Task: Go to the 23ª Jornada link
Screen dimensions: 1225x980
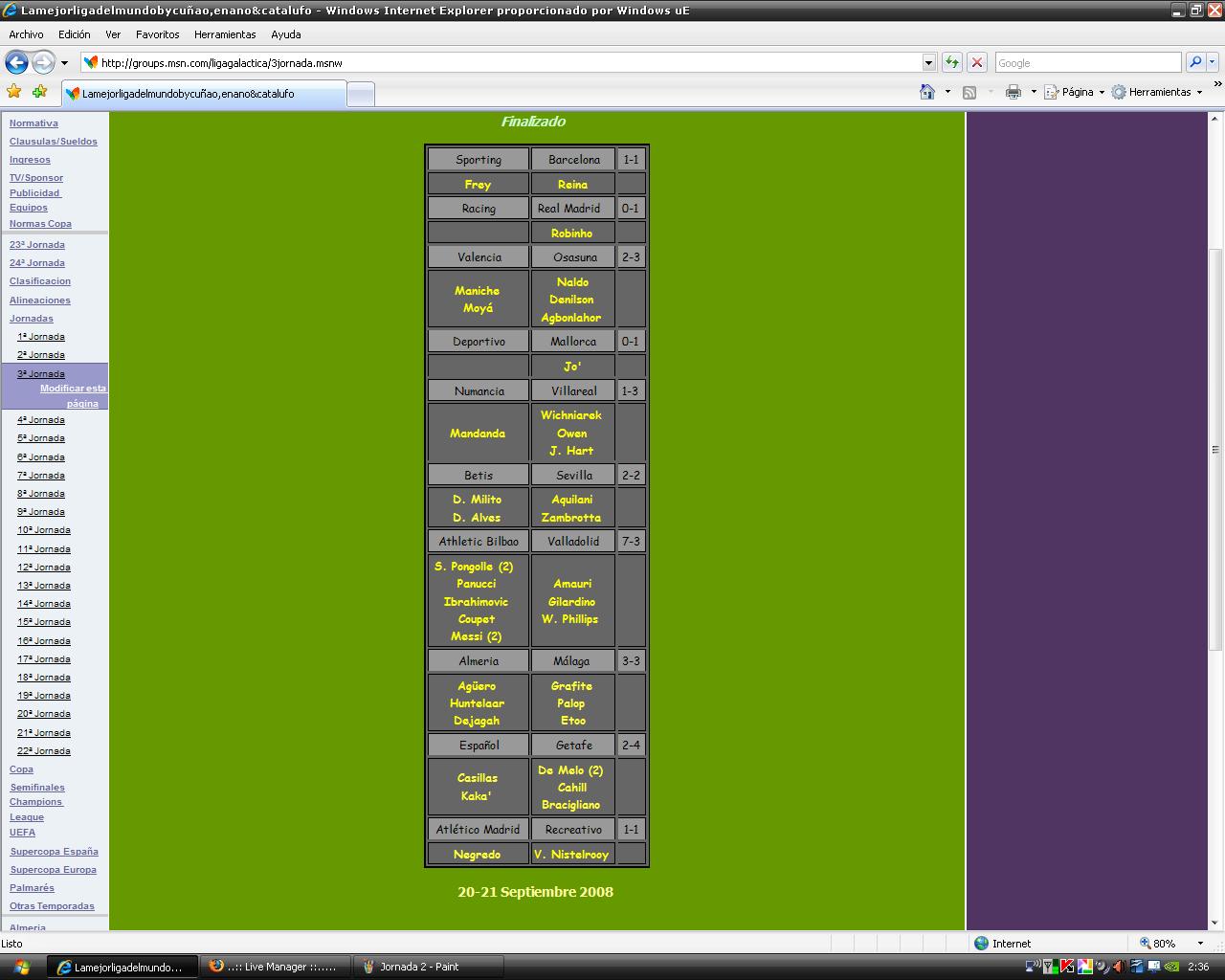Action: point(37,245)
